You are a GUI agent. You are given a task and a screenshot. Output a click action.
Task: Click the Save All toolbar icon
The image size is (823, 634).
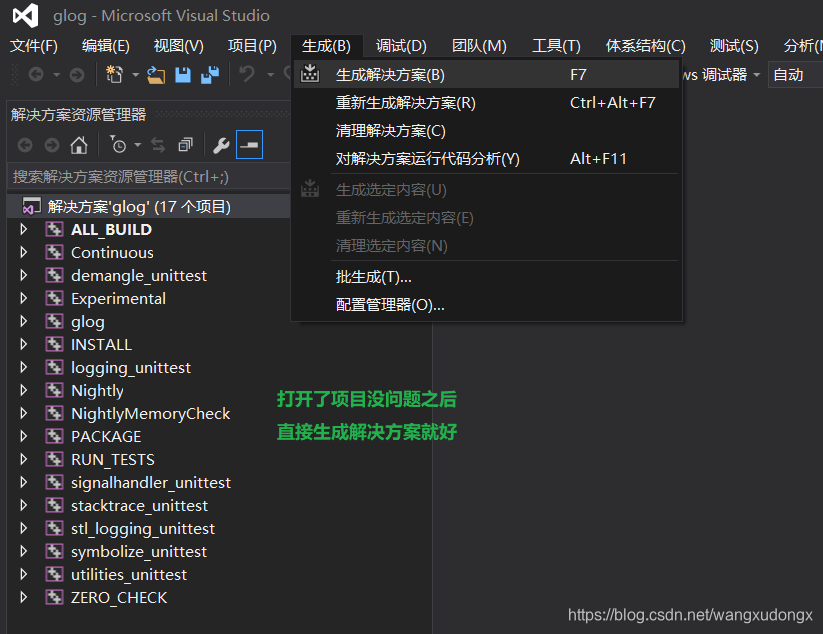tap(210, 75)
